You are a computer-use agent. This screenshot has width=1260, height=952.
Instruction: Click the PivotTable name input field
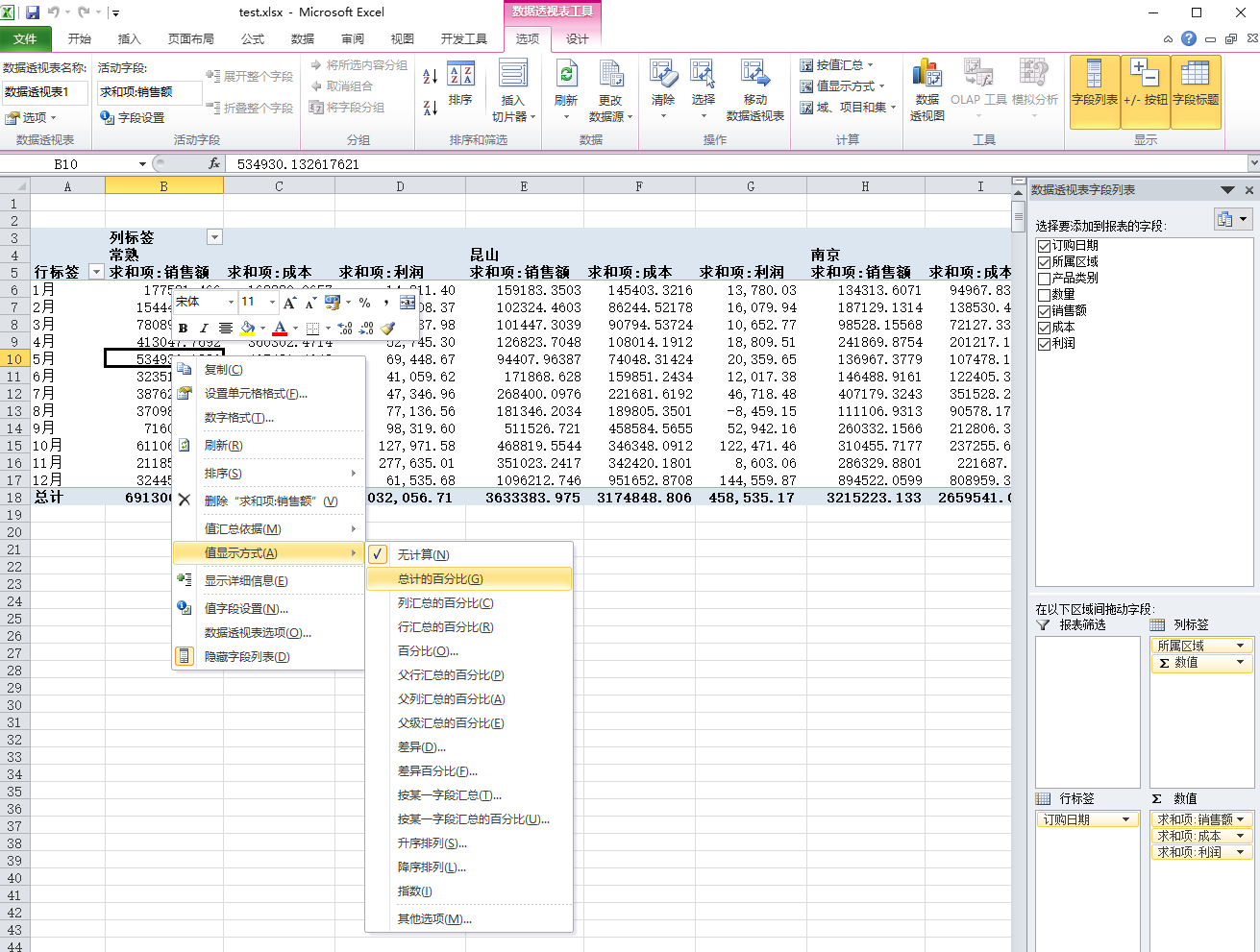tap(44, 92)
